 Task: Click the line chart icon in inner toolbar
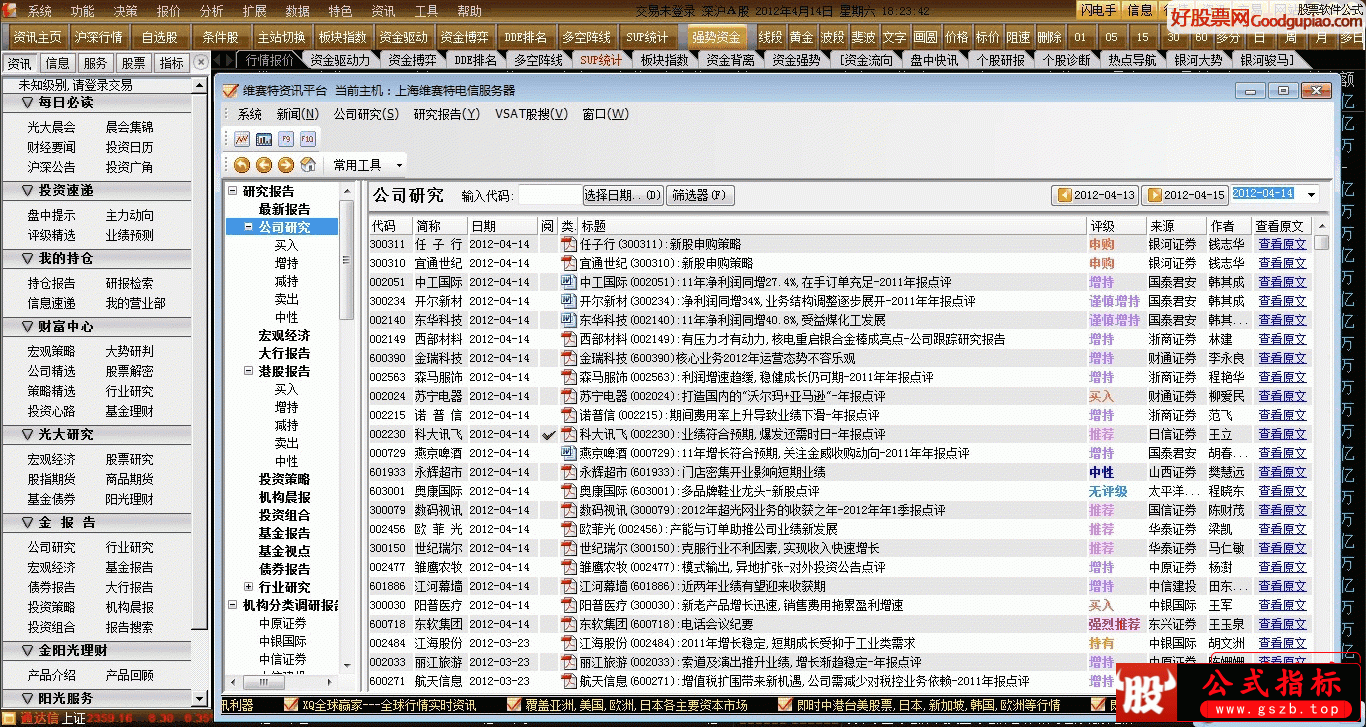[242, 139]
